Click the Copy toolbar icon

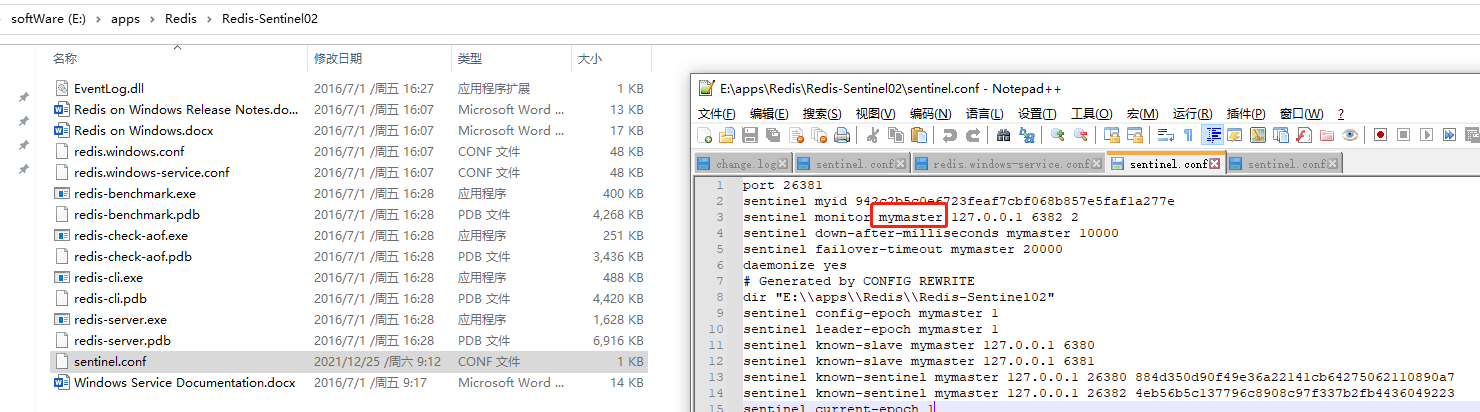click(896, 135)
